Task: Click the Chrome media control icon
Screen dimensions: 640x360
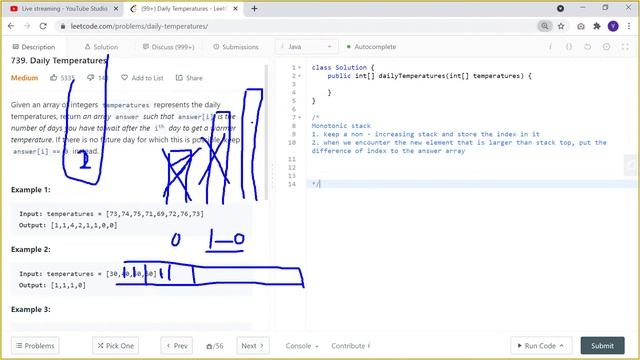Action: (x=560, y=8)
